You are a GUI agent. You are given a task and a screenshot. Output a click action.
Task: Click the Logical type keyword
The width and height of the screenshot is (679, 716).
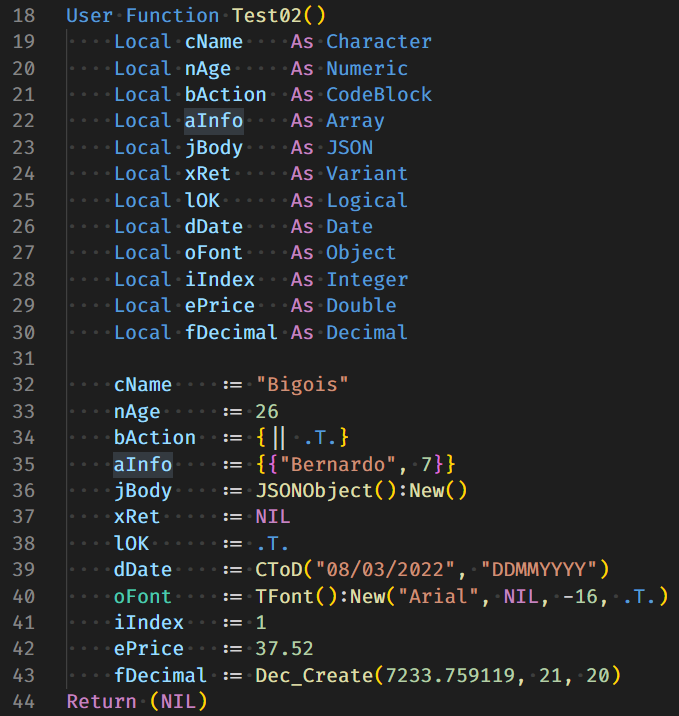click(367, 201)
